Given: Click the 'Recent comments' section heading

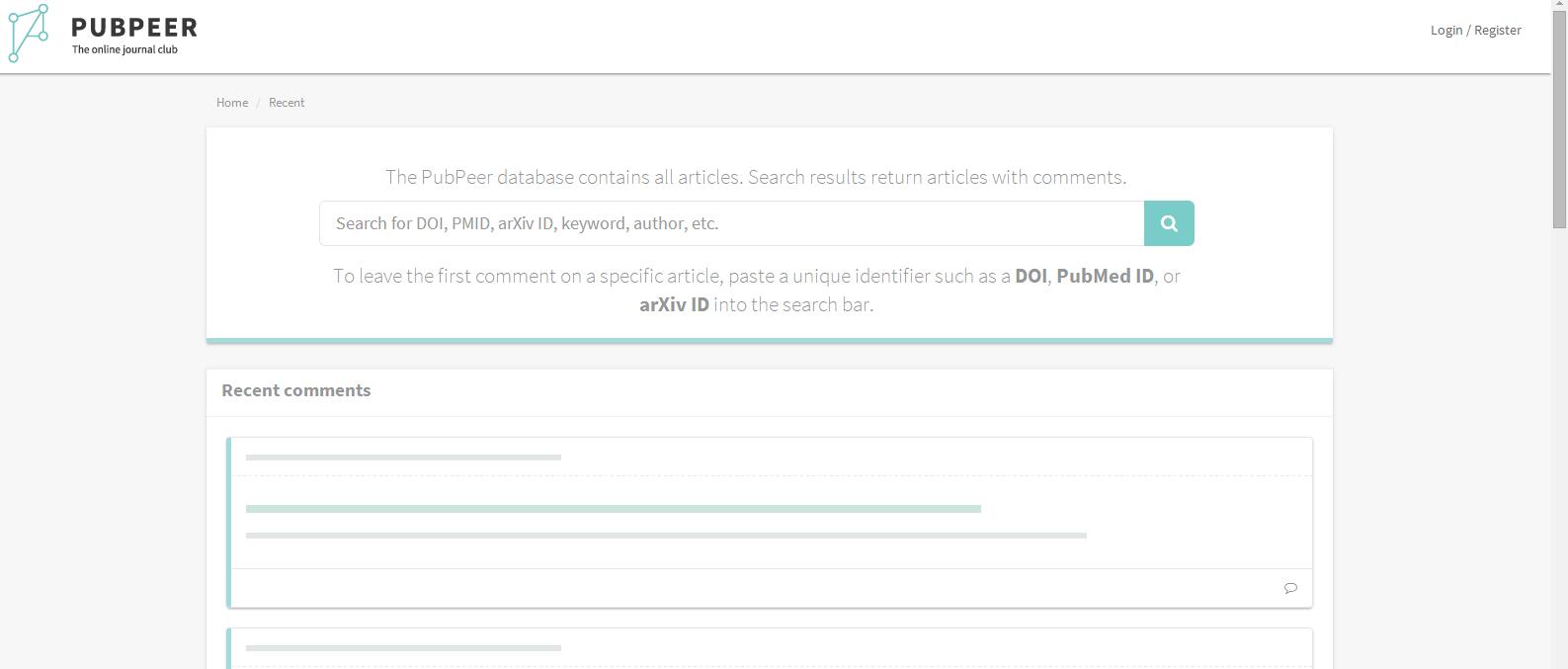Looking at the screenshot, I should (x=296, y=390).
